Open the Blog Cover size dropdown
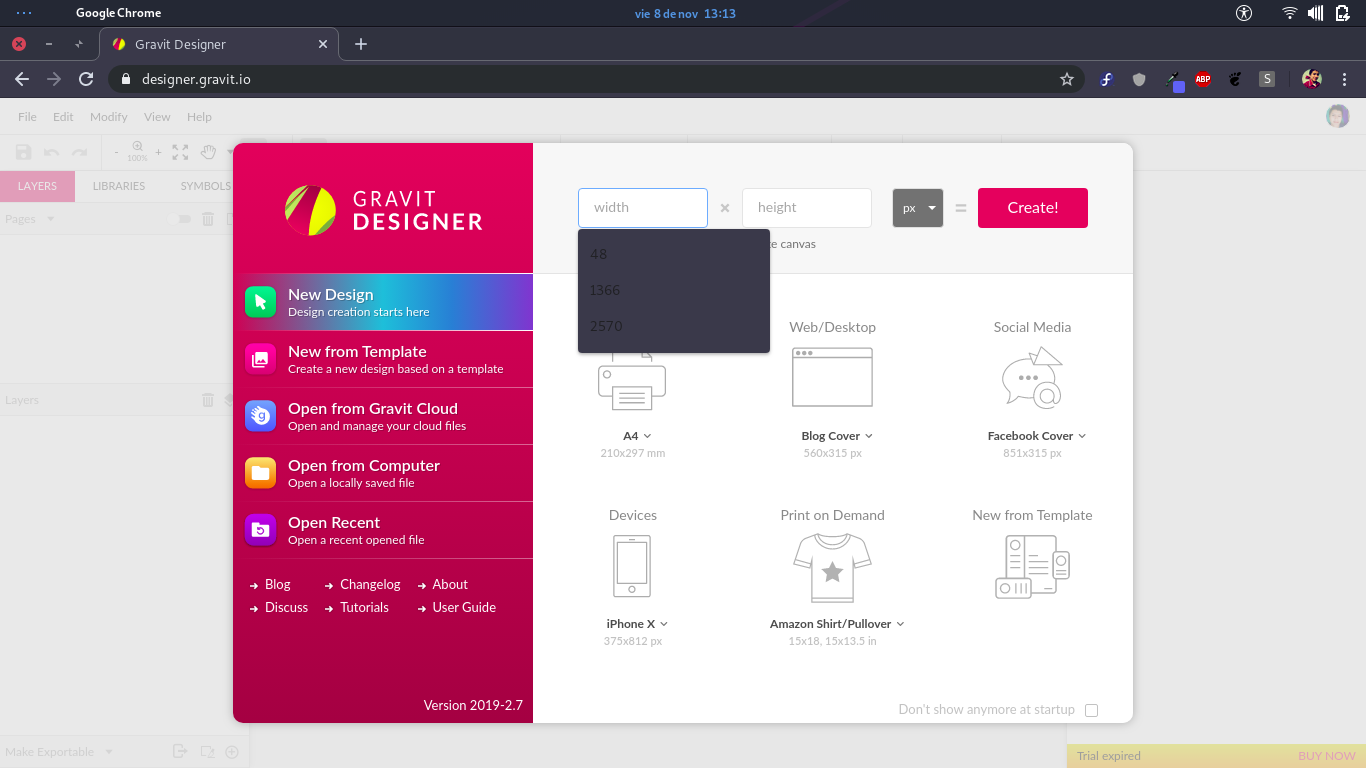This screenshot has width=1366, height=768. [869, 435]
